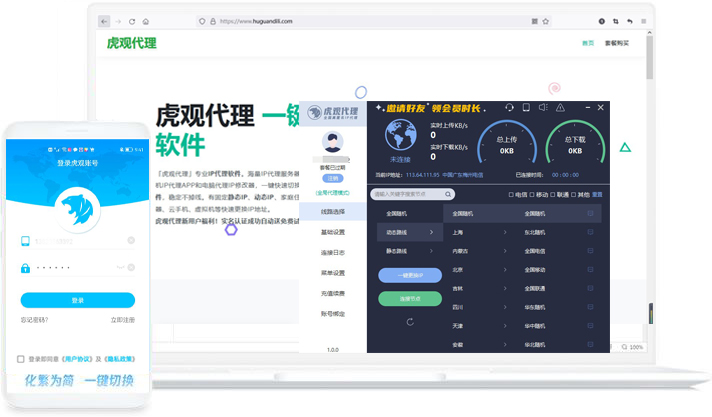
Task: Toggle the 其他 filter checkbox
Action: coord(574,194)
